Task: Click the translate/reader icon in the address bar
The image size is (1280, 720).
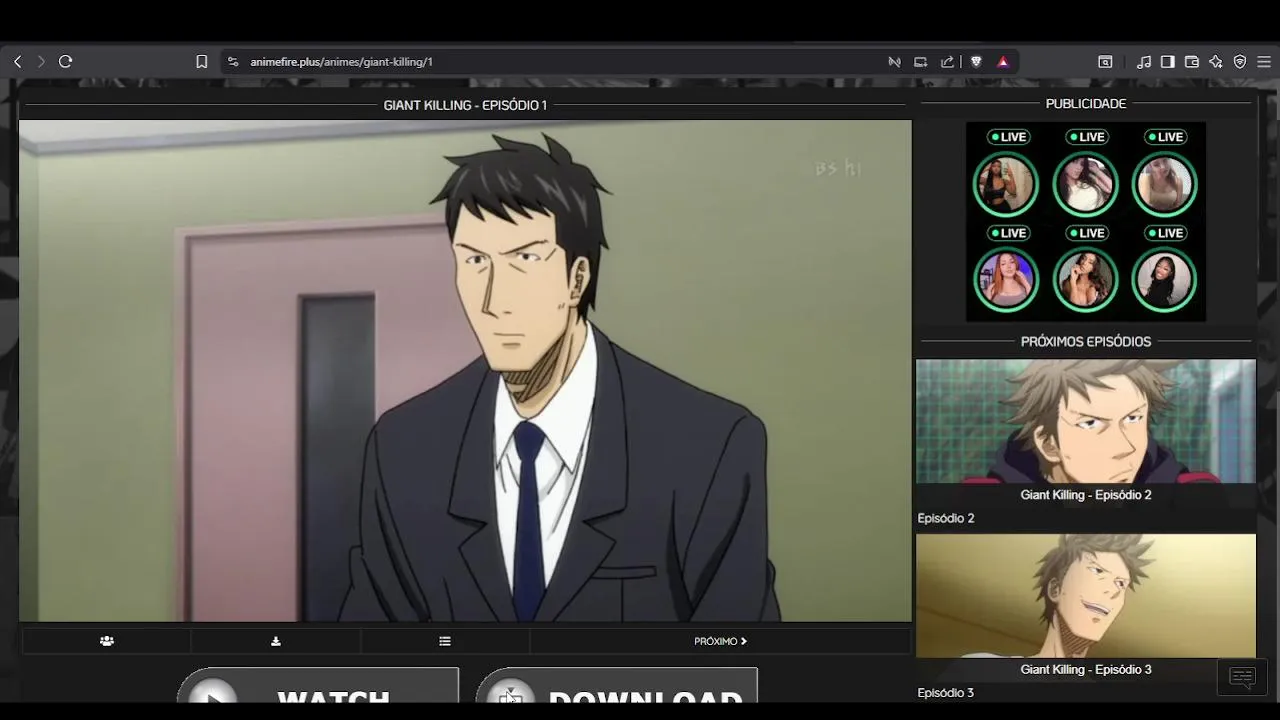Action: (x=895, y=62)
